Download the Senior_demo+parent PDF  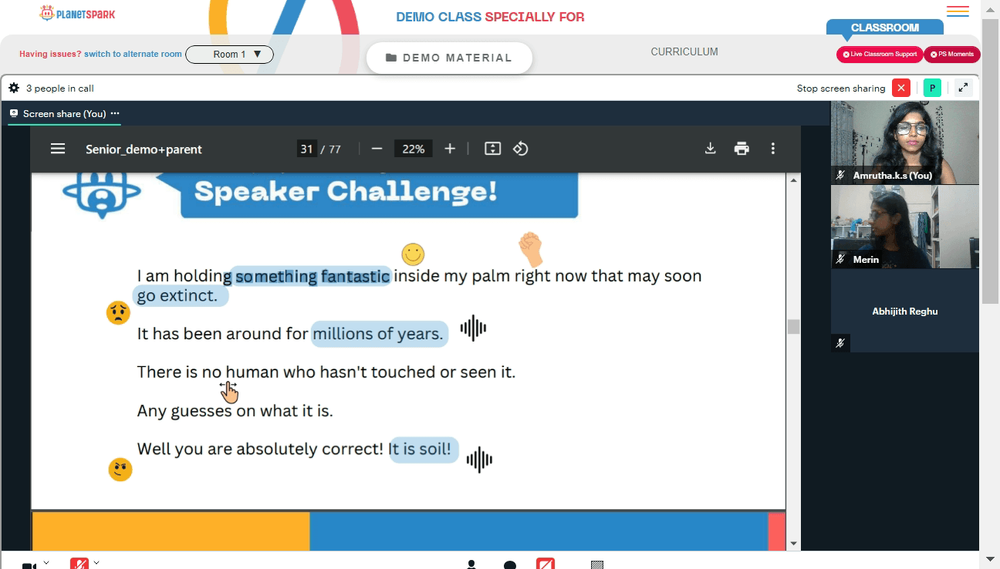[x=710, y=149]
